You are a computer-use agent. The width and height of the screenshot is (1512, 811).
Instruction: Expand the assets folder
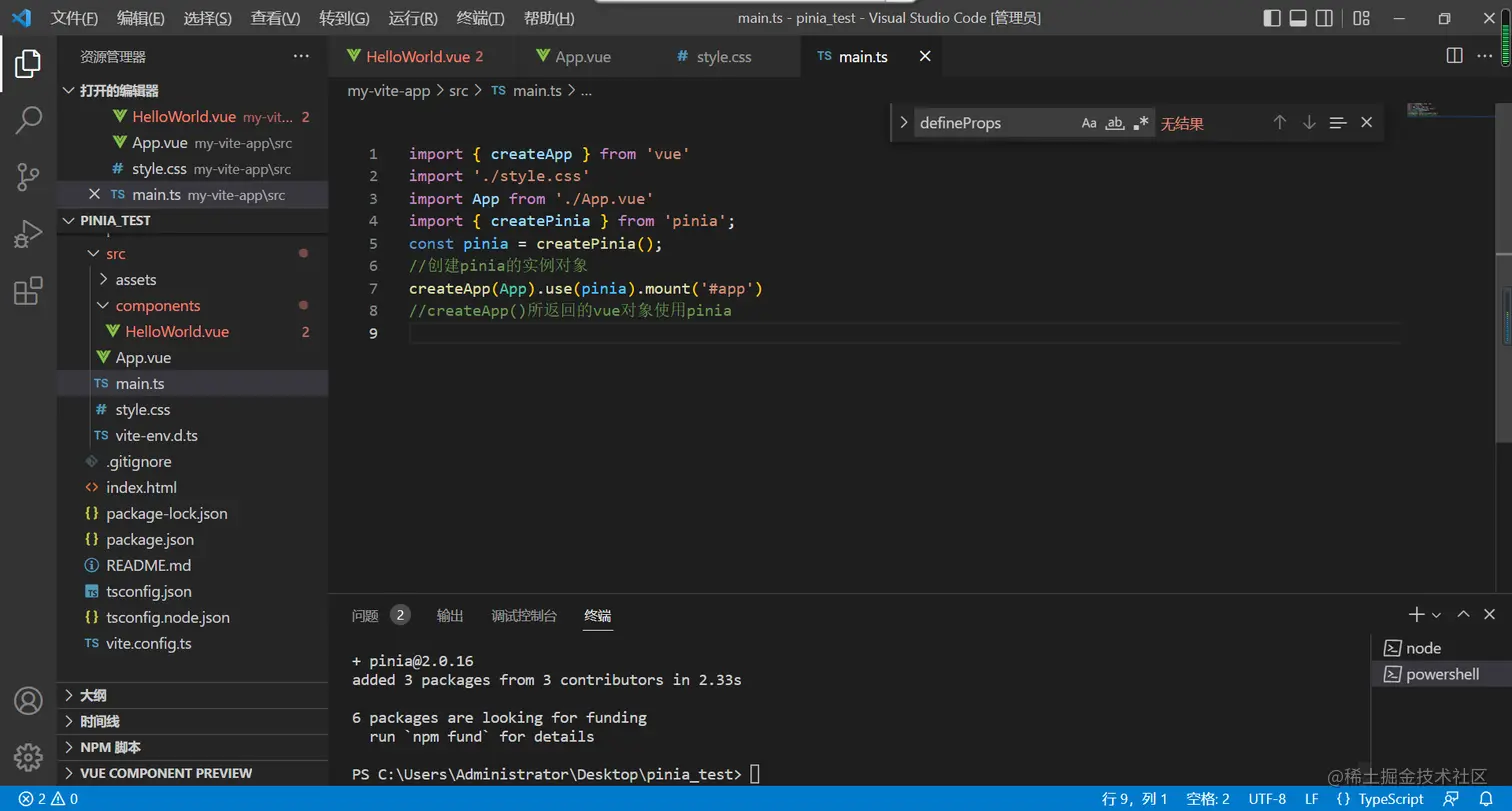[x=193, y=280]
